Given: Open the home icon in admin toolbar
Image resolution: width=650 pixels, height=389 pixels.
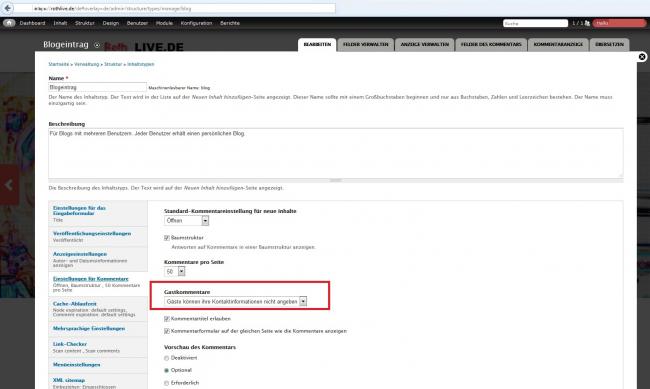Looking at the screenshot, I should click(x=9, y=23).
